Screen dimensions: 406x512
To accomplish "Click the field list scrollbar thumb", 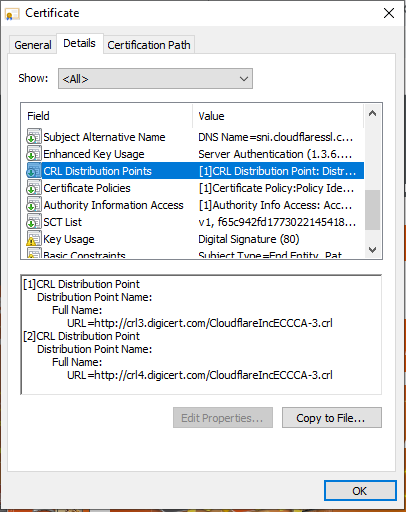I will (373, 210).
